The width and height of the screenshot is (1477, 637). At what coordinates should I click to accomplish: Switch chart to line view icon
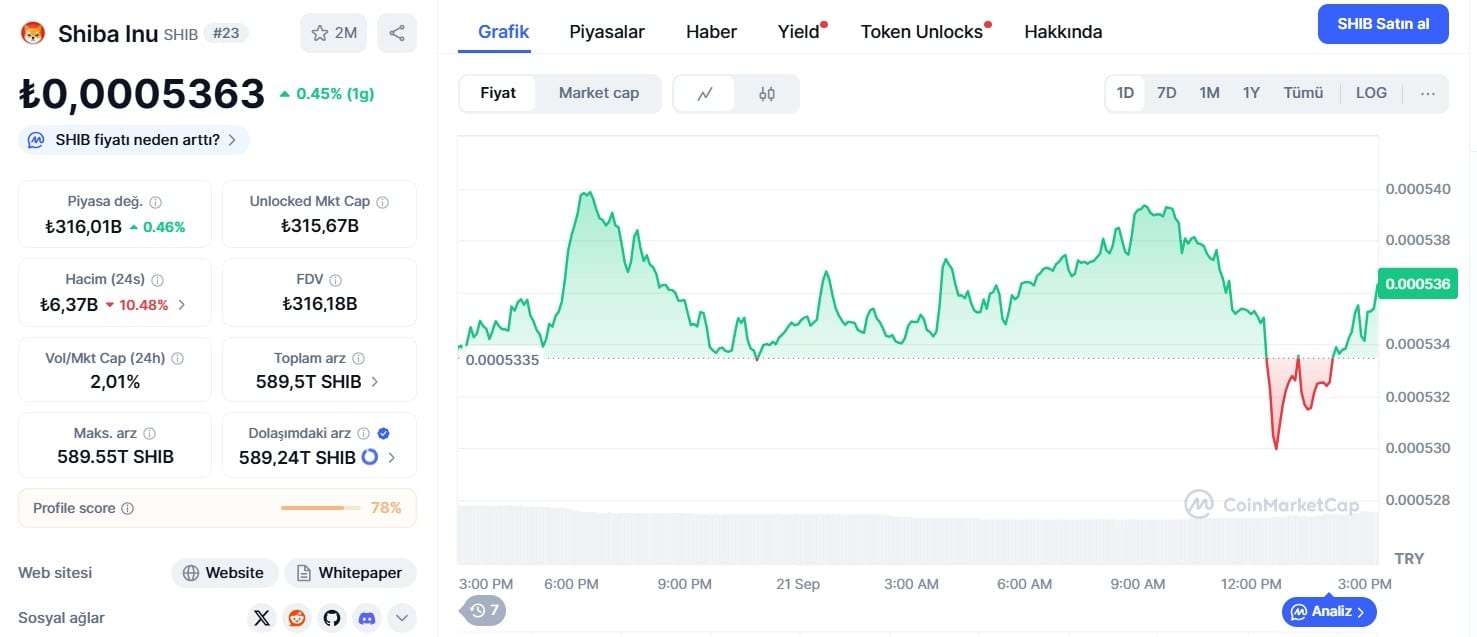tap(705, 94)
